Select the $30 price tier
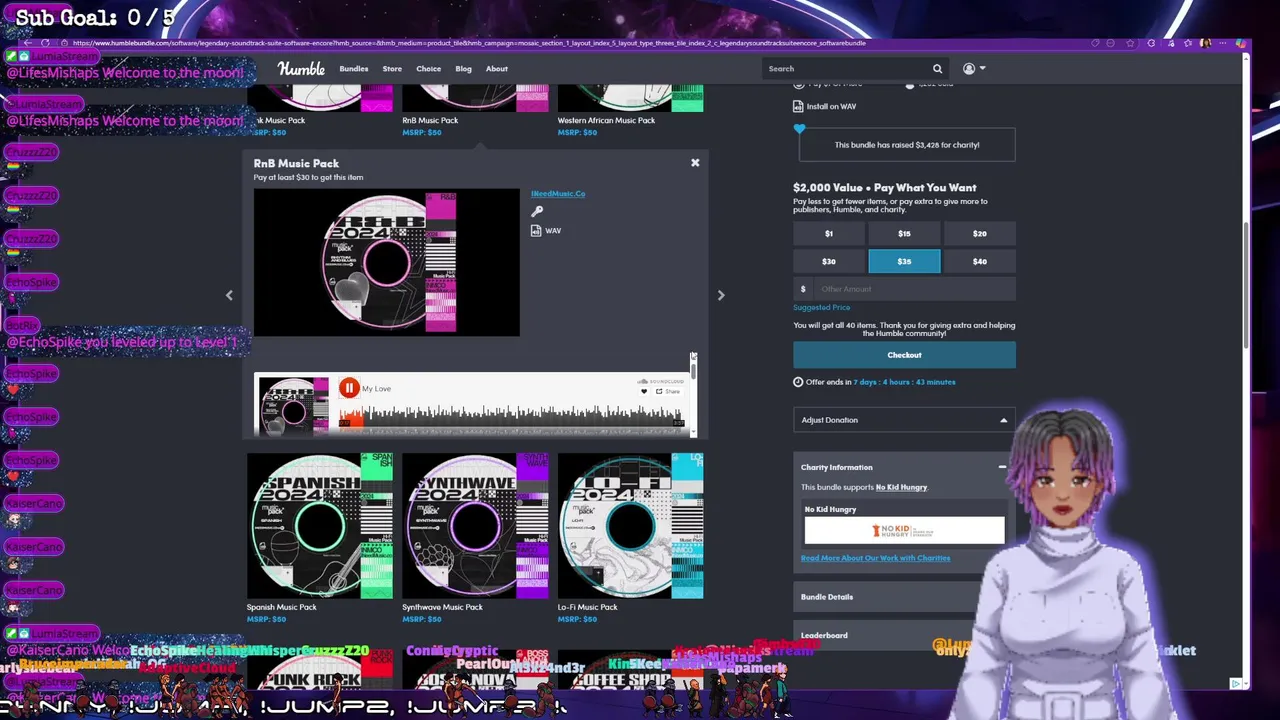The height and width of the screenshot is (720, 1280). tap(829, 262)
